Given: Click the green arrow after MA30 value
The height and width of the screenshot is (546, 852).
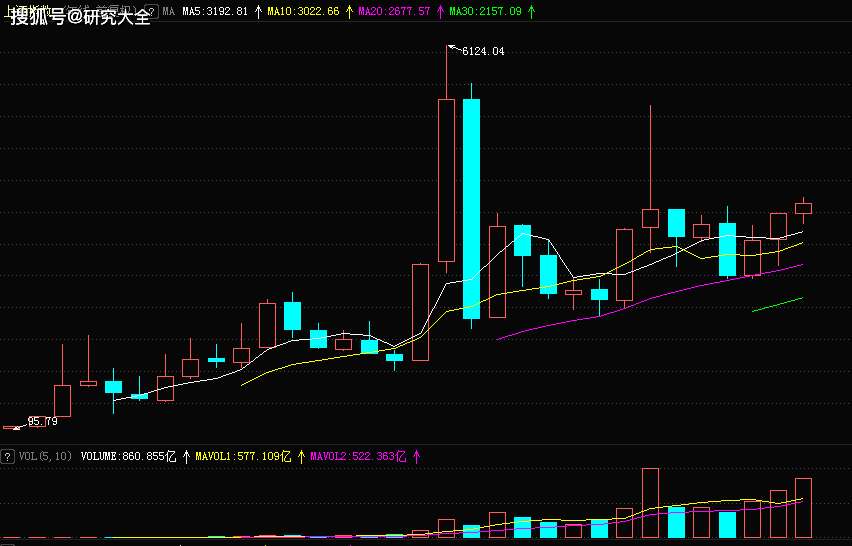Looking at the screenshot, I should click(x=531, y=11).
